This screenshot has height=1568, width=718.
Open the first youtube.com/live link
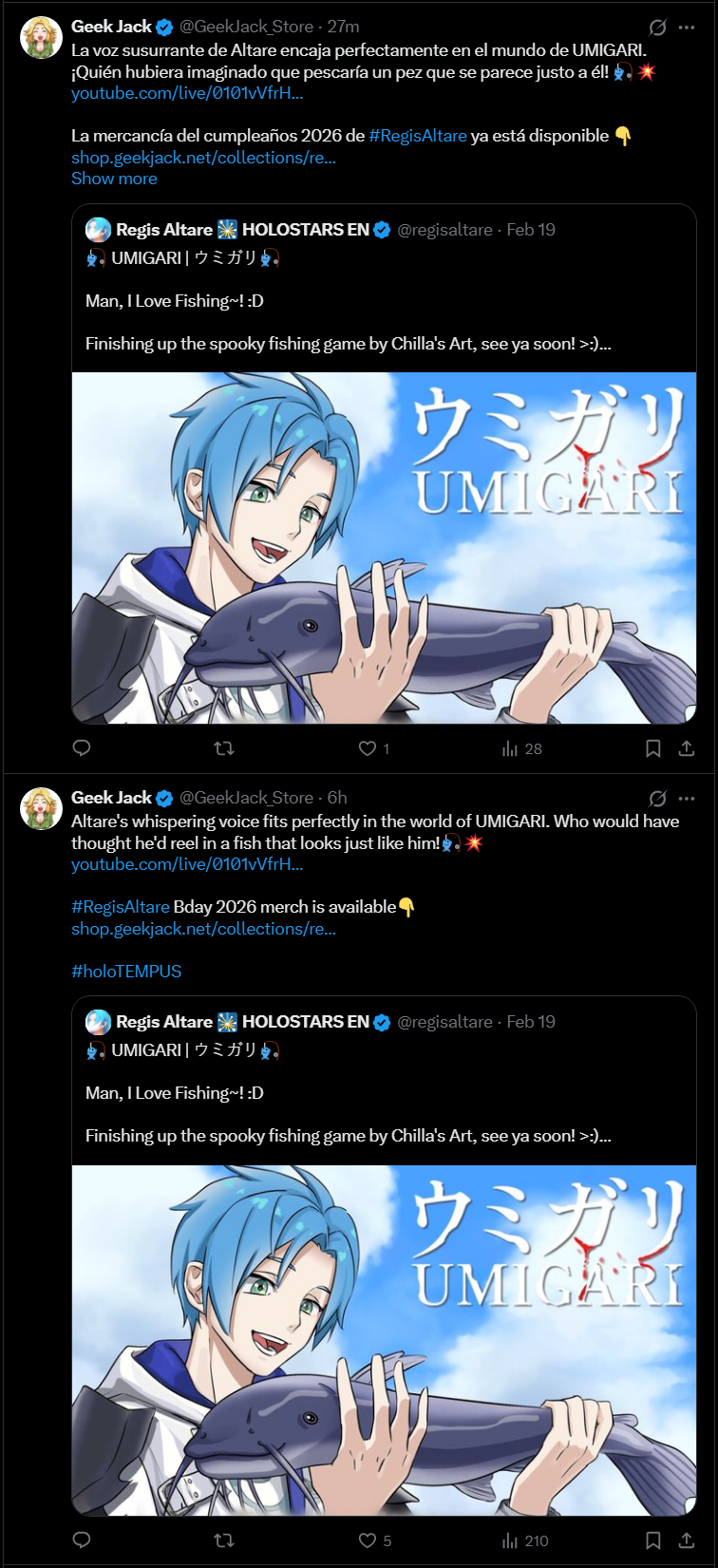pyautogui.click(x=187, y=93)
